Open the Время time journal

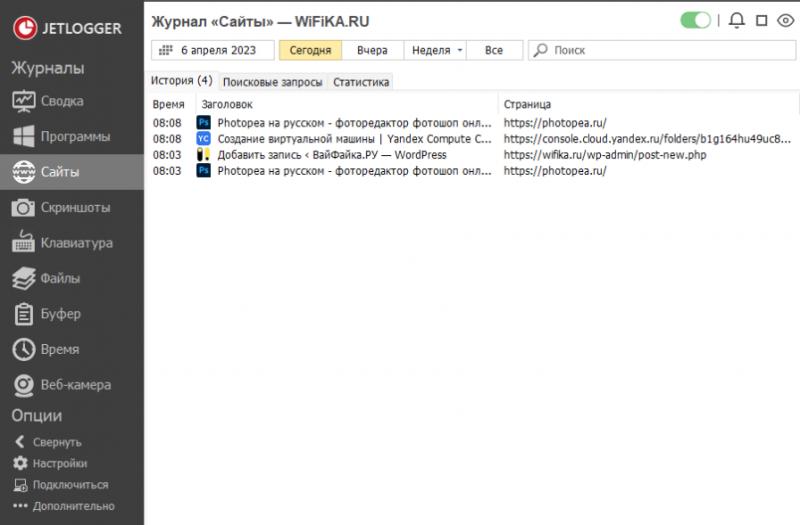point(62,349)
